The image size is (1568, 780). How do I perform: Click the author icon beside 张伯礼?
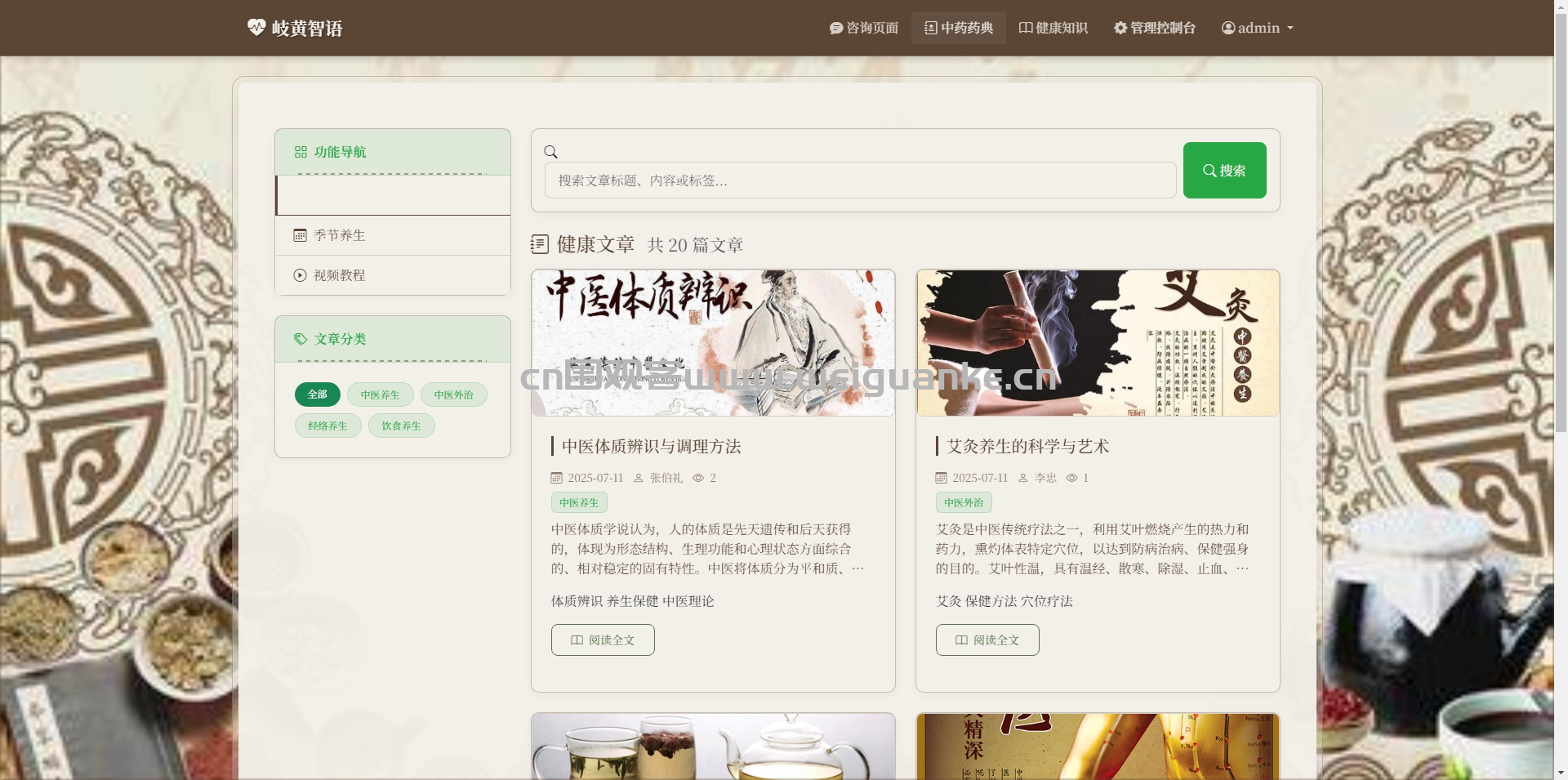coord(639,478)
